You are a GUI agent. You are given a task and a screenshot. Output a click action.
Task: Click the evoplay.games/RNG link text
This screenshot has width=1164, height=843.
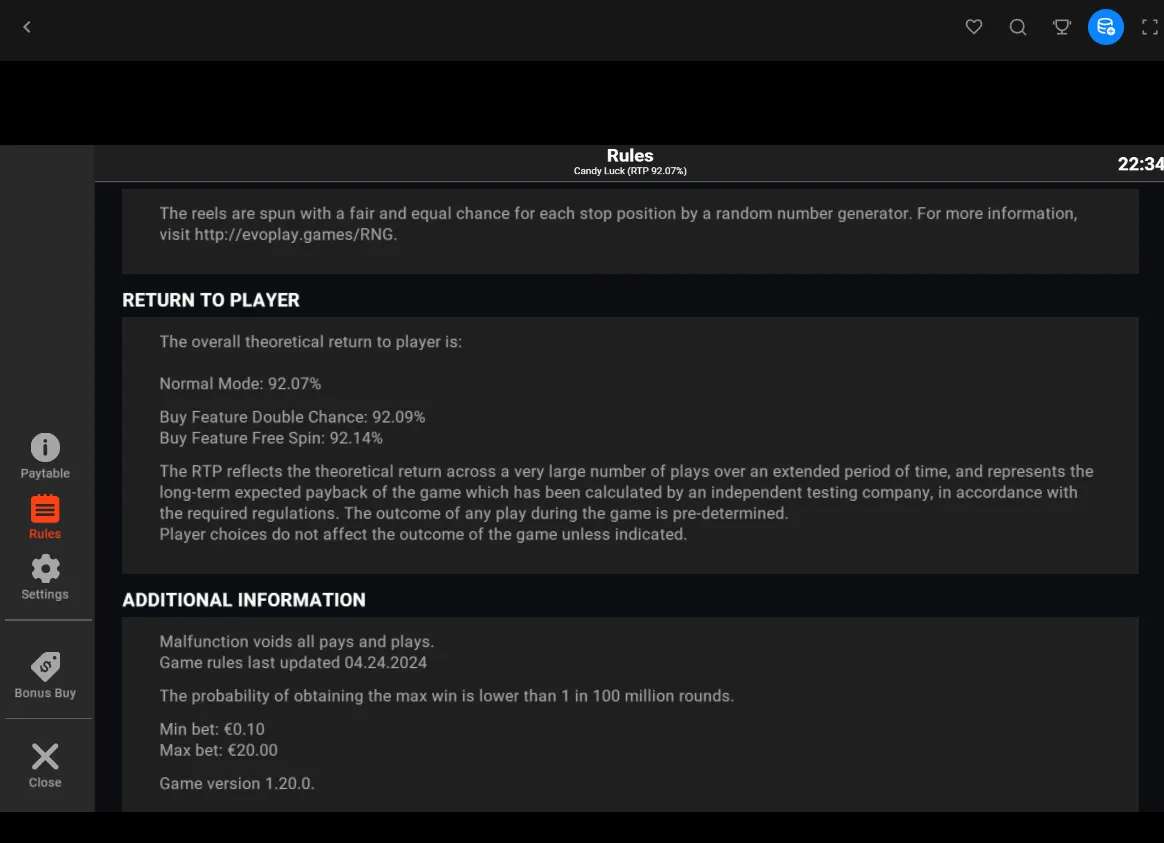coord(294,234)
